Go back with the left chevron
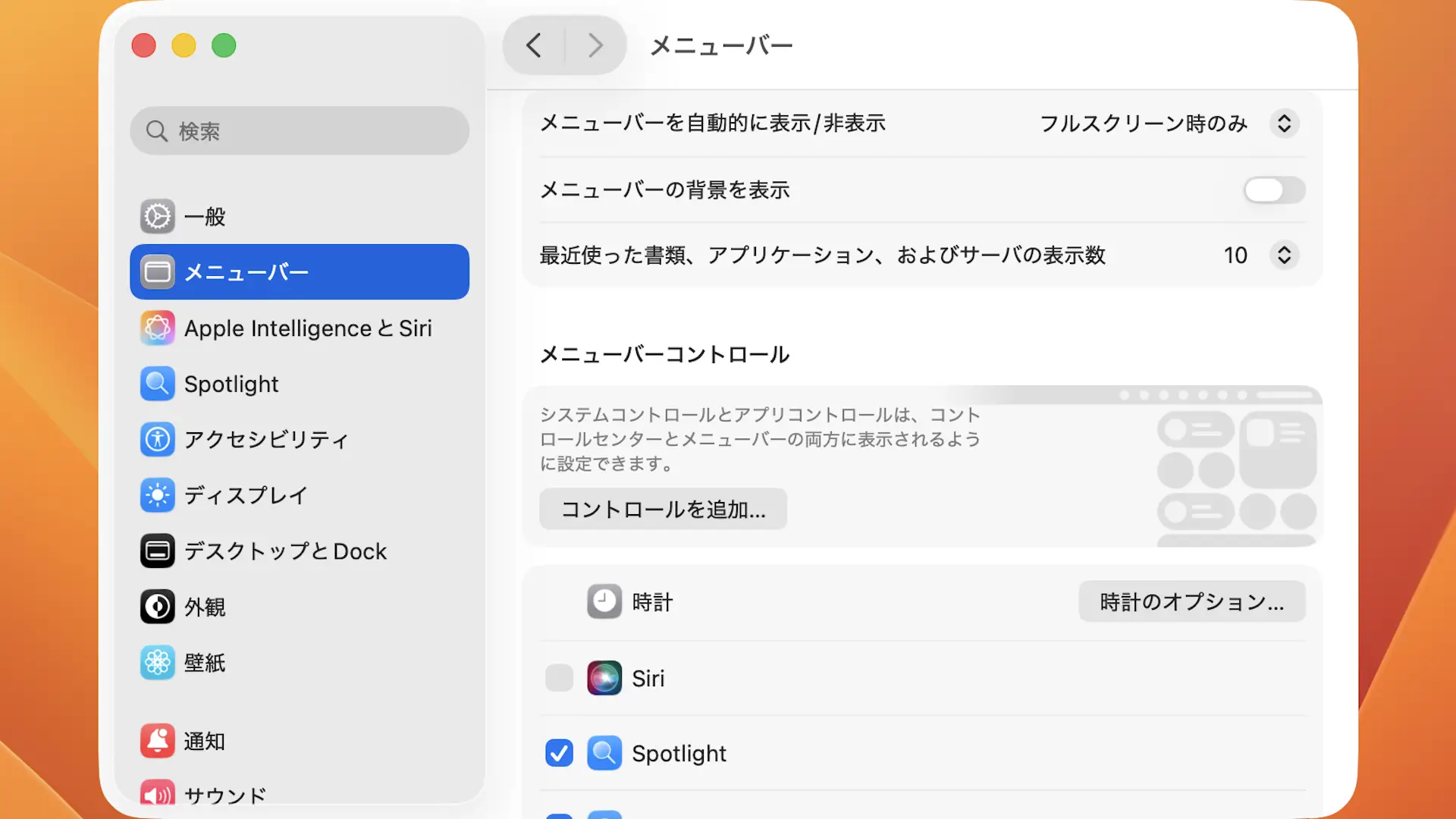 click(534, 45)
